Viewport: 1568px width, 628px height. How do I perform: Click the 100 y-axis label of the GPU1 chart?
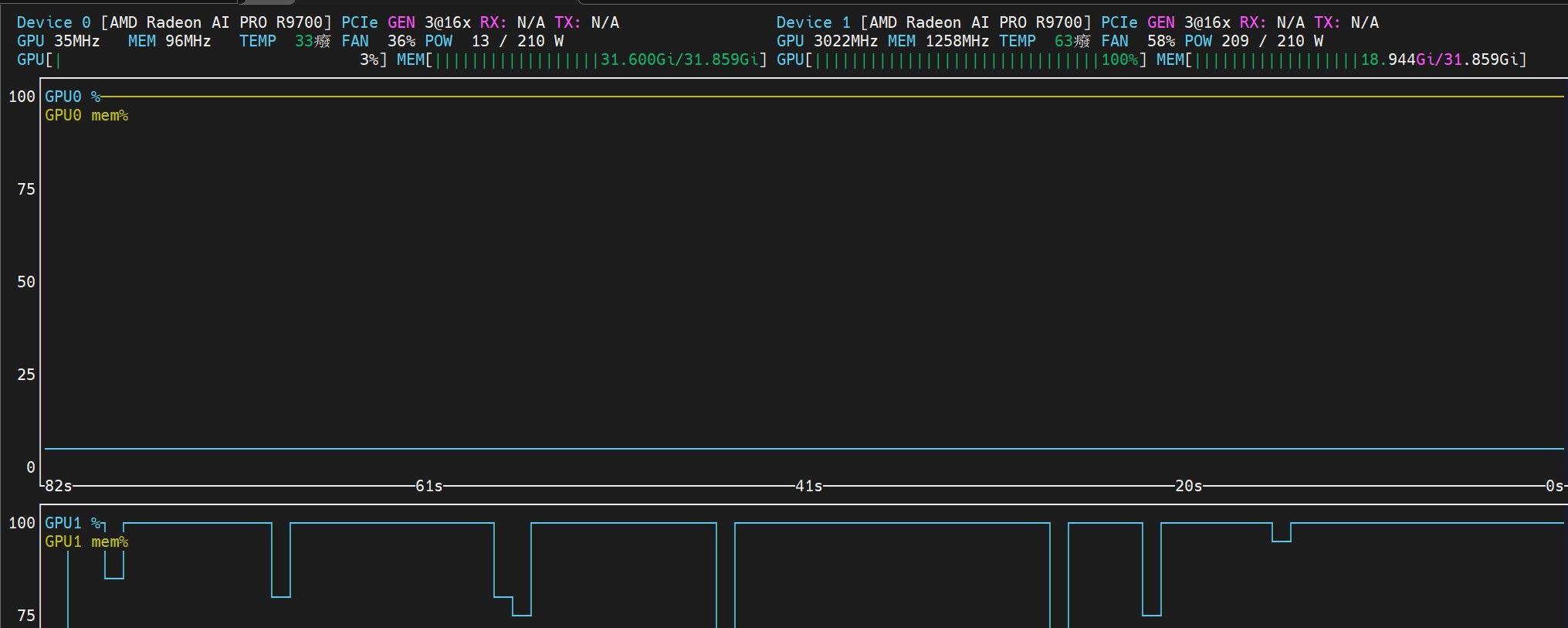(x=22, y=523)
